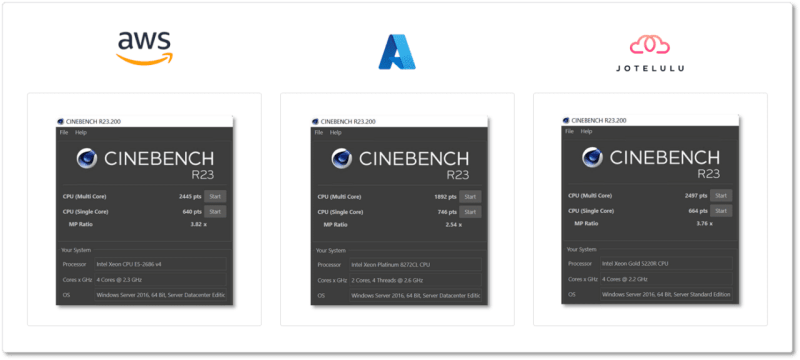
Task: Start Multi Core test beside 2497 pts
Action: (721, 195)
